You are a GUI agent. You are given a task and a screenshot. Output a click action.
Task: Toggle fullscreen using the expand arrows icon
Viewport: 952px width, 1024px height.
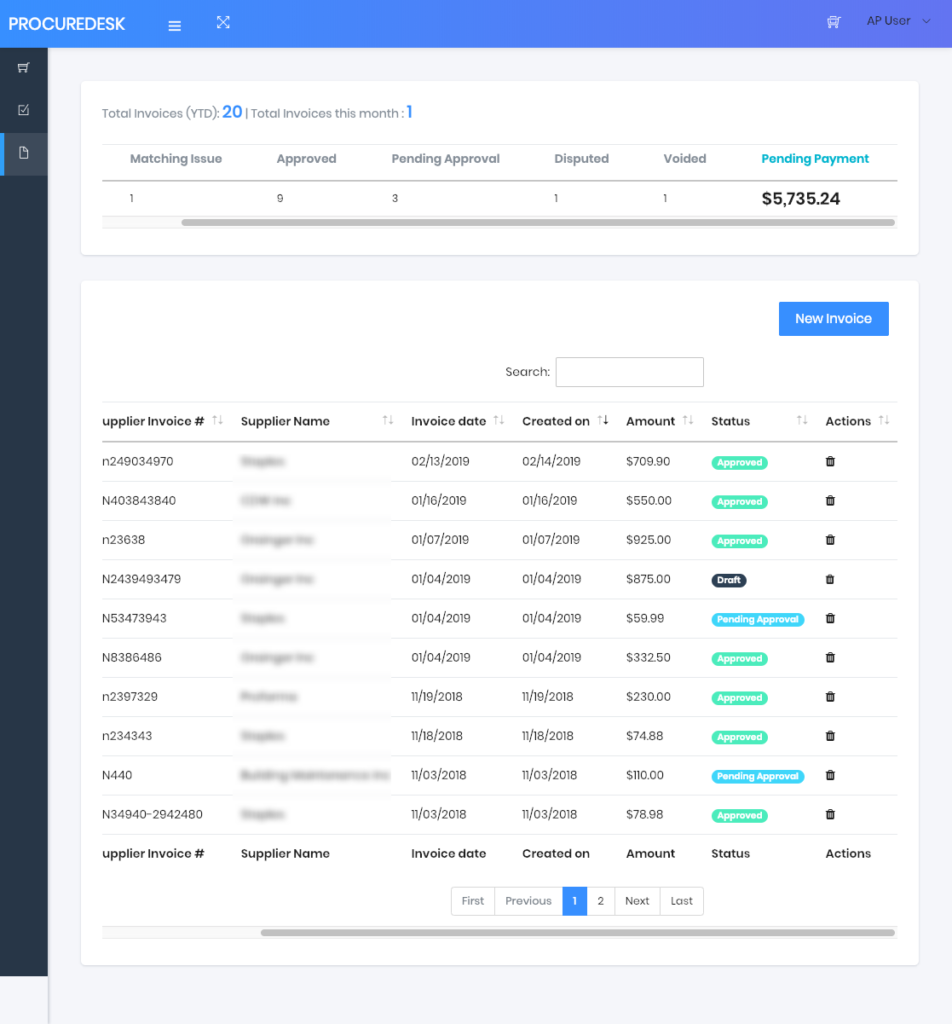(x=223, y=20)
